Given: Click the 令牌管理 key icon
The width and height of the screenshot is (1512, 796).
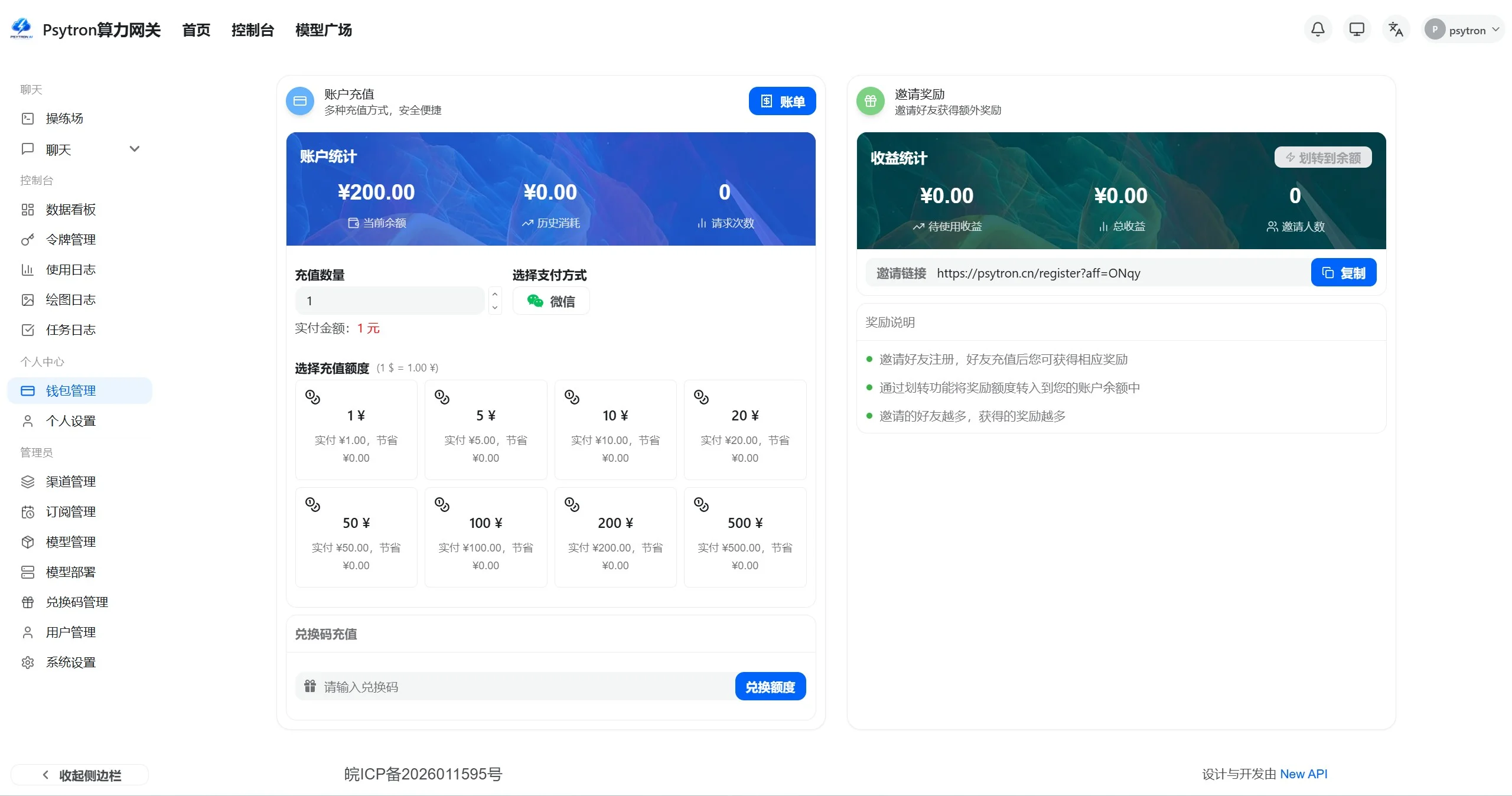Looking at the screenshot, I should point(28,239).
